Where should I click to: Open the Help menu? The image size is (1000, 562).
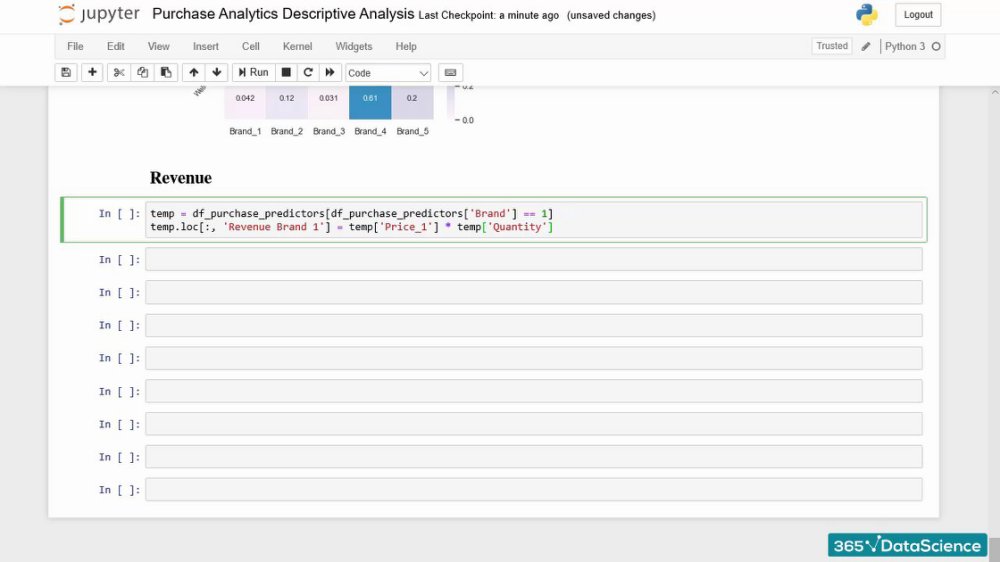coord(406,47)
